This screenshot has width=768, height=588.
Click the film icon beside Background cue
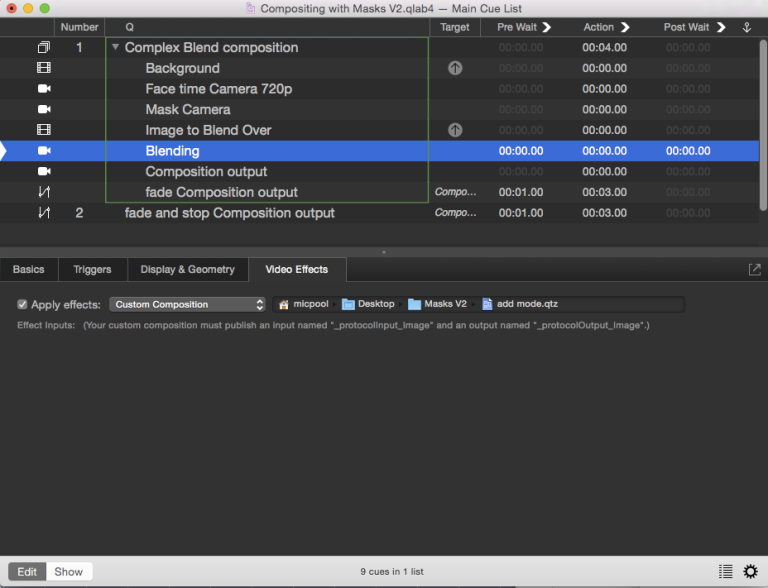point(43,68)
